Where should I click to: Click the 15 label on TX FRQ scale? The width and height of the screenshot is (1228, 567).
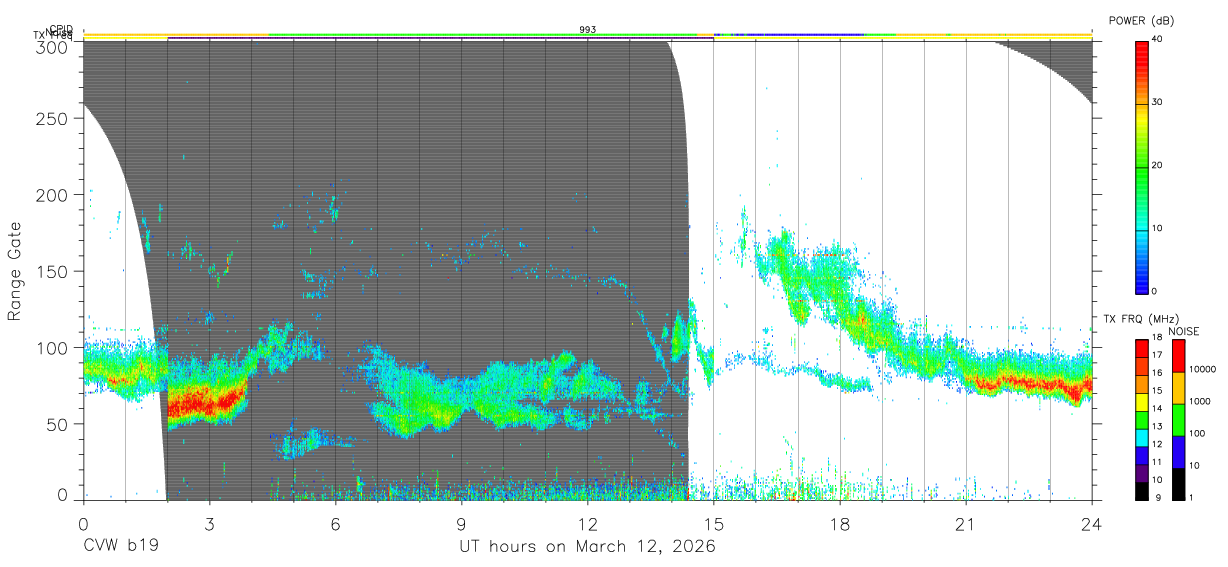point(1156,391)
